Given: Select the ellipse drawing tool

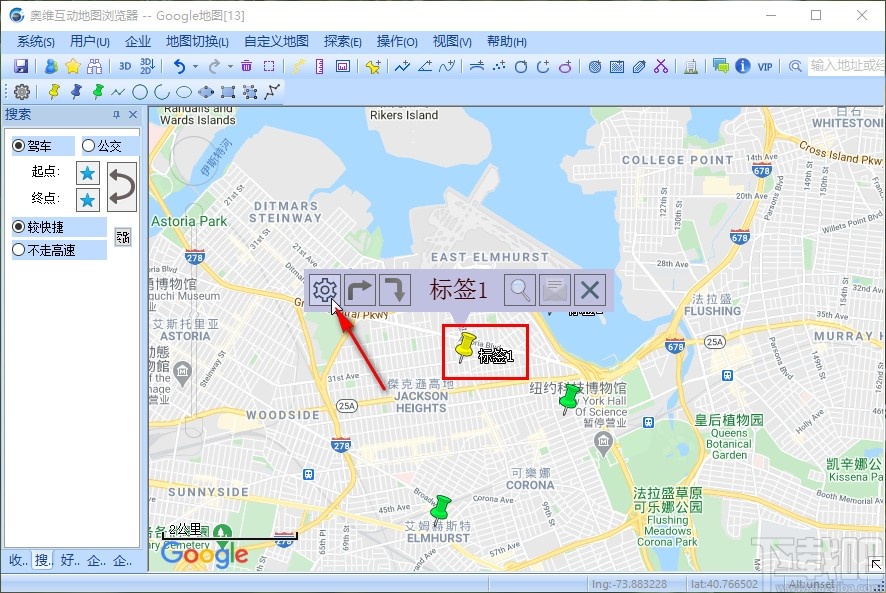Looking at the screenshot, I should (183, 91).
